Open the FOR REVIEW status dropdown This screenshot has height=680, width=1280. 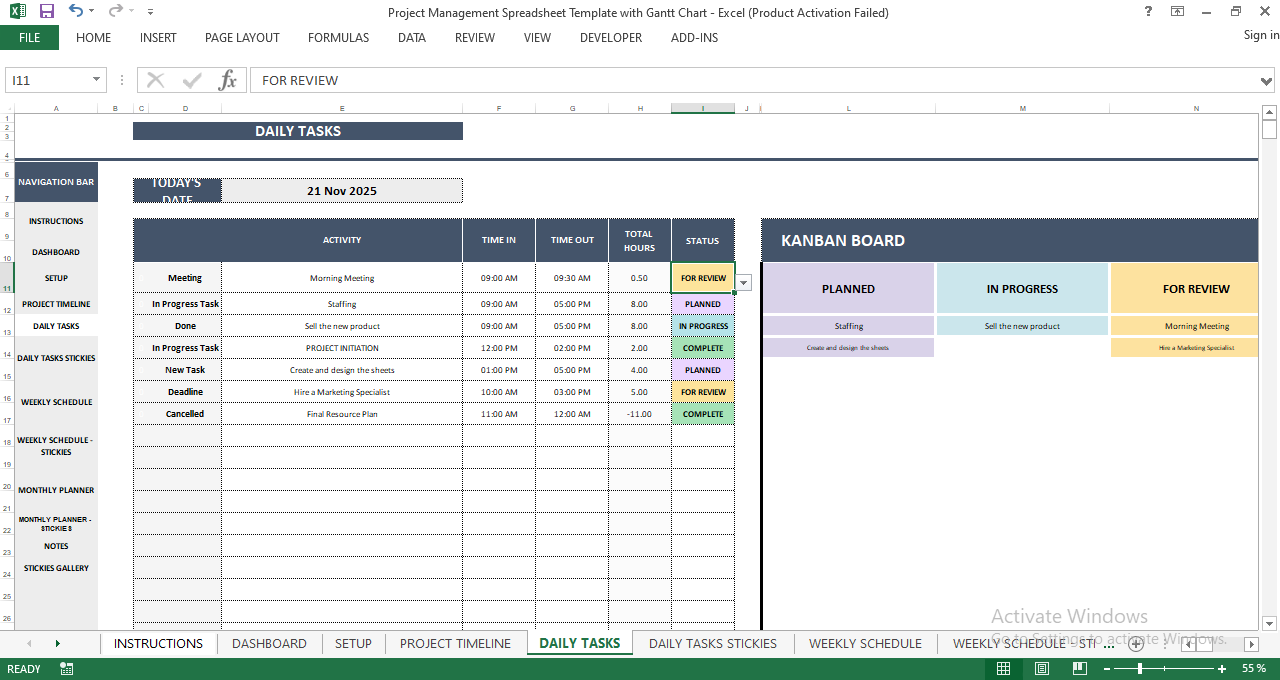tap(743, 283)
